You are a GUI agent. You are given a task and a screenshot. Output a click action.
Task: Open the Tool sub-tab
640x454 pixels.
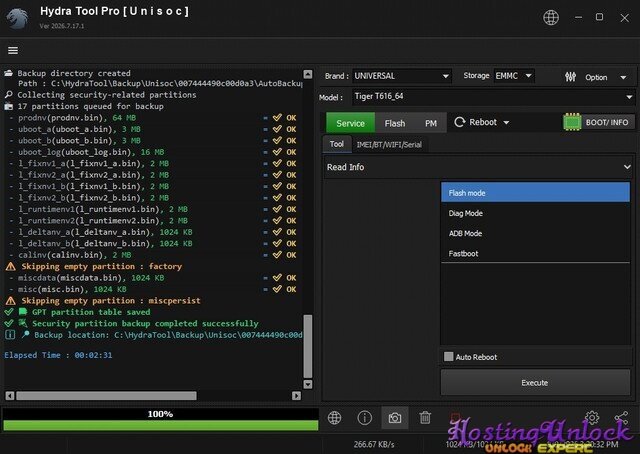[337, 144]
